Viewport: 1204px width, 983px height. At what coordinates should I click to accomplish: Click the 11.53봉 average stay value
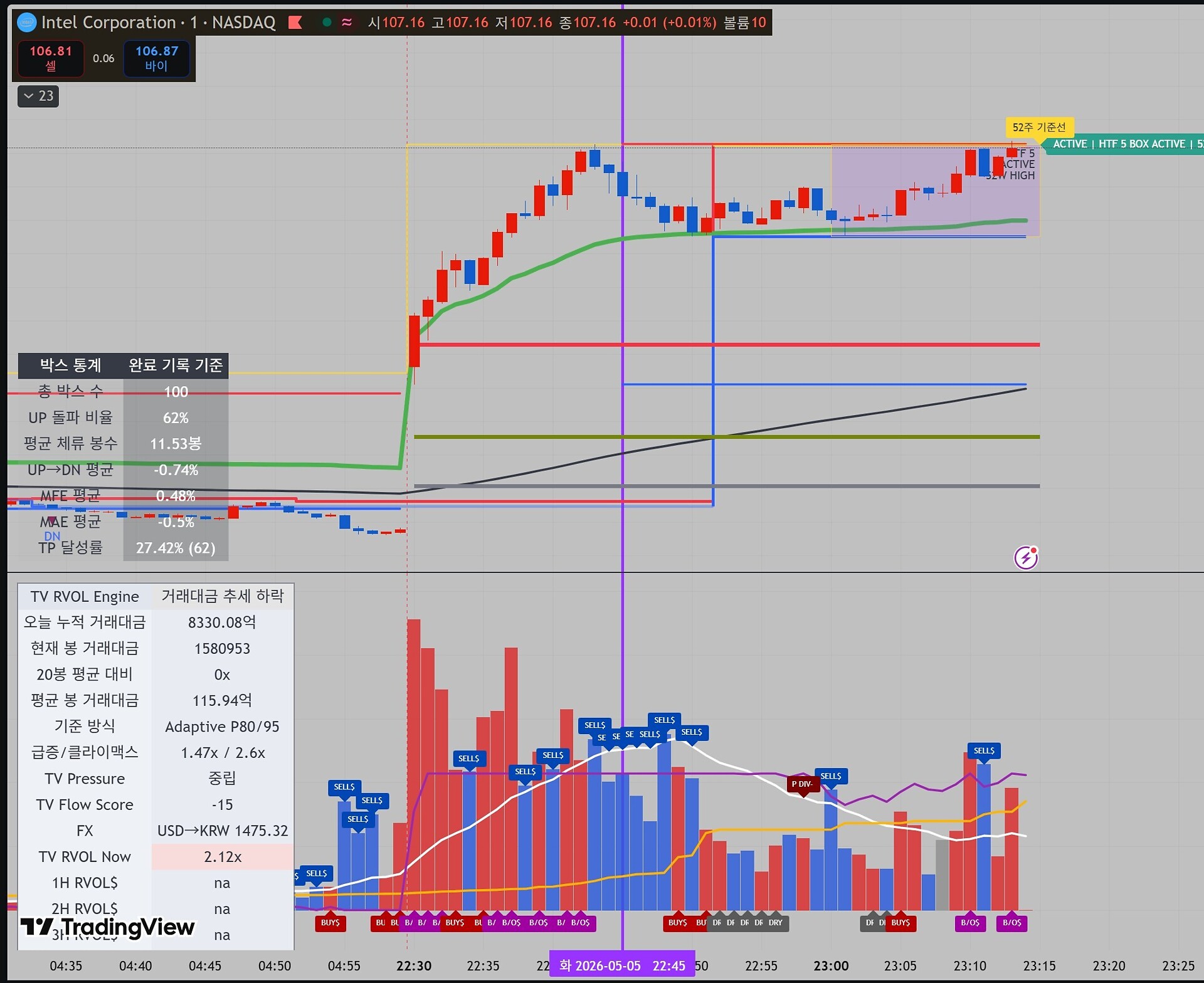(176, 444)
